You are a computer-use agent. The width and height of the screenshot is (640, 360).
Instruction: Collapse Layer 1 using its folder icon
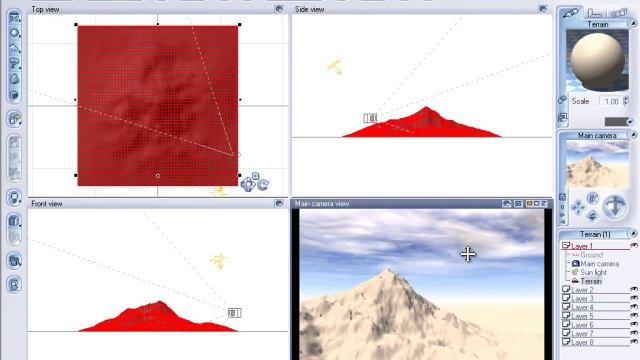(x=566, y=246)
